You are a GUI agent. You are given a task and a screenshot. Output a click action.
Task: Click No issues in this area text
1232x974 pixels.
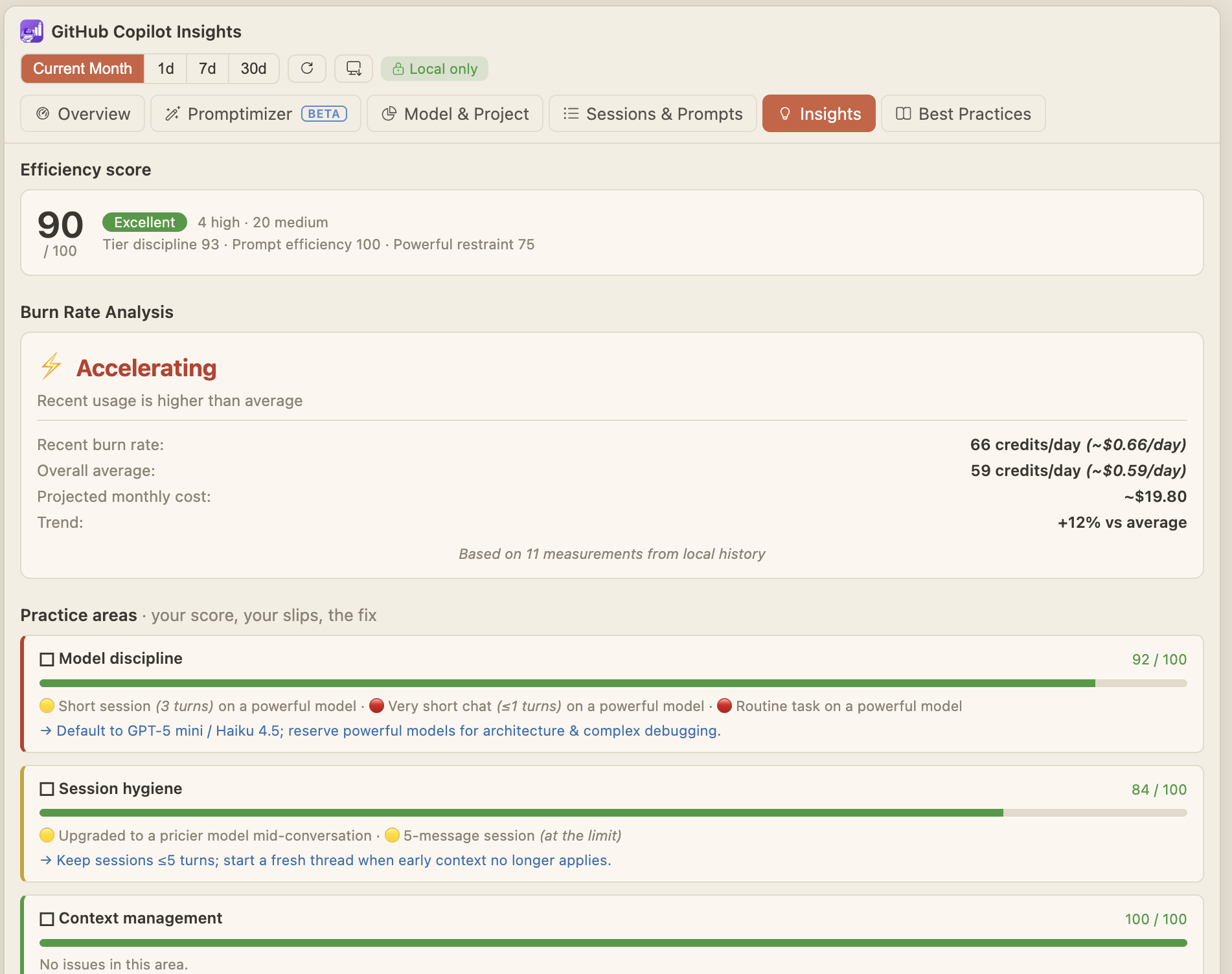coord(114,964)
